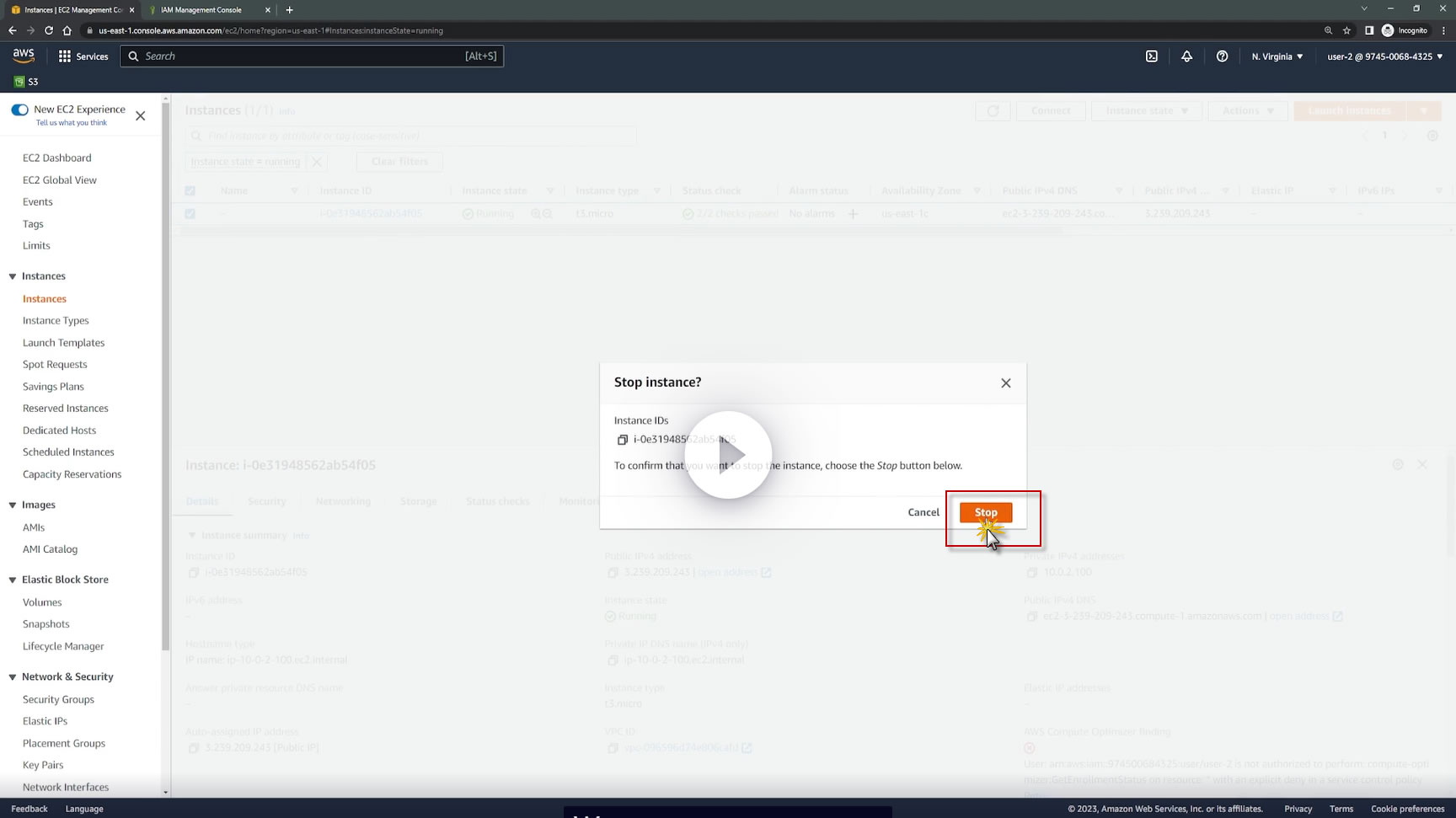The height and width of the screenshot is (818, 1456).
Task: Open Security Groups page
Action: [x=58, y=699]
